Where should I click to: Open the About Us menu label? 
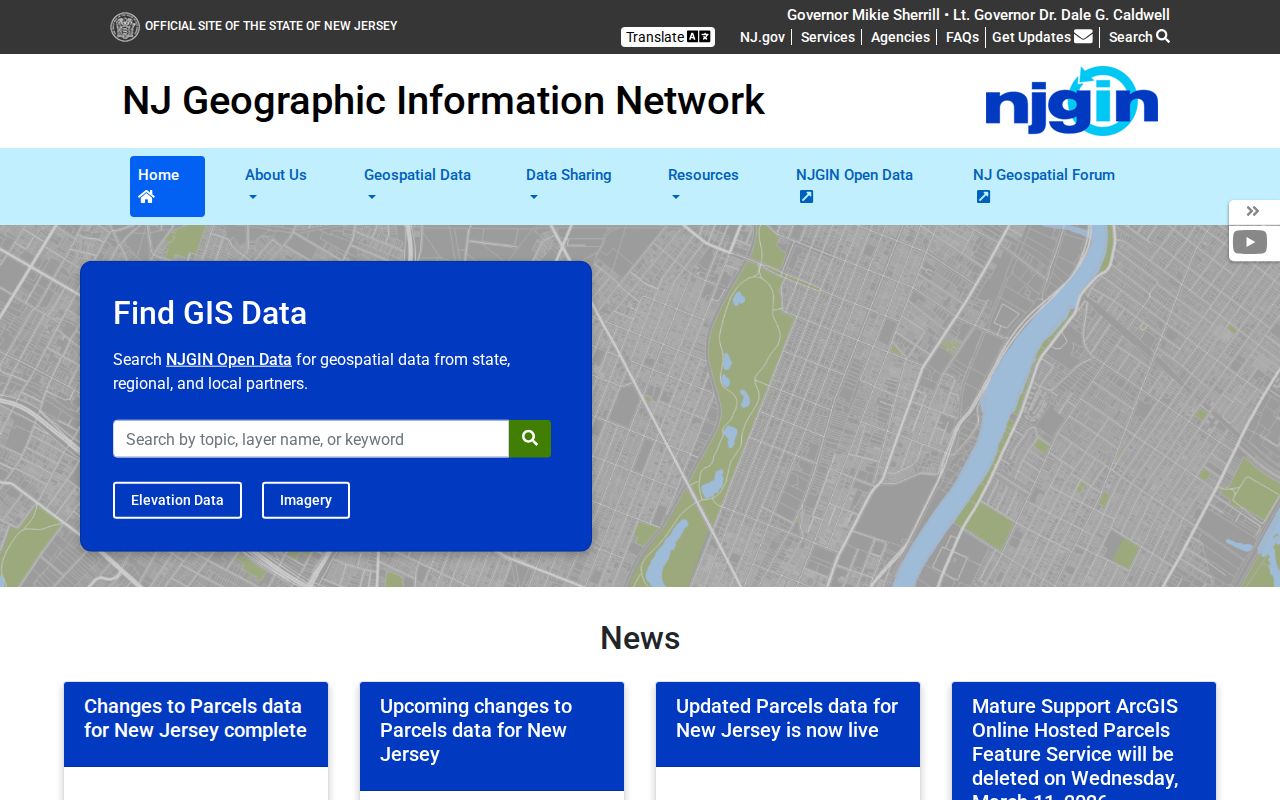point(276,175)
